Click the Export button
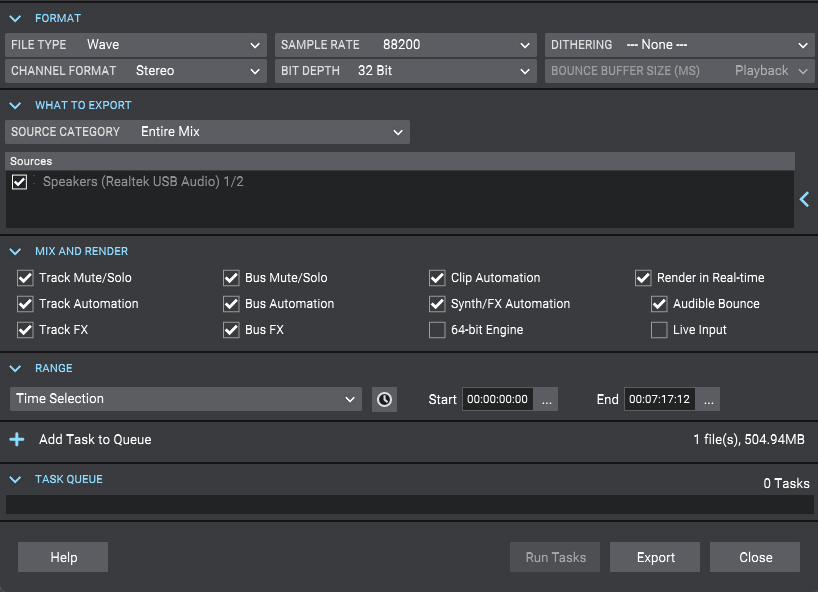This screenshot has width=818, height=592. (655, 557)
